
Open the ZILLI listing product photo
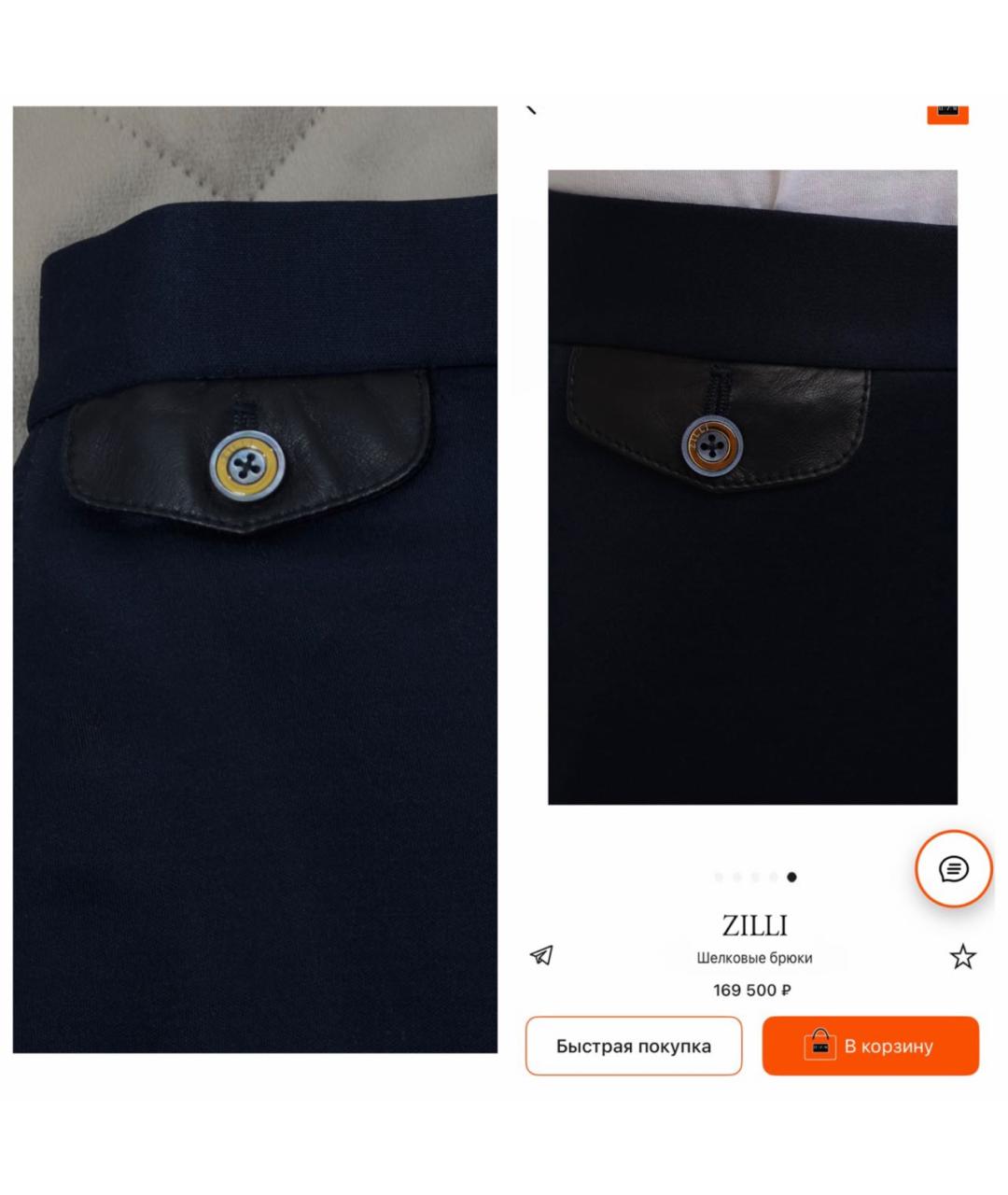752,486
